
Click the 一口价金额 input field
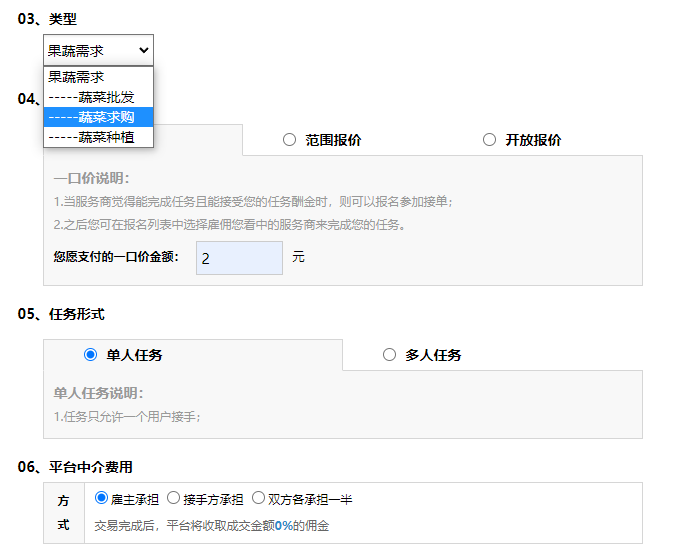click(239, 258)
